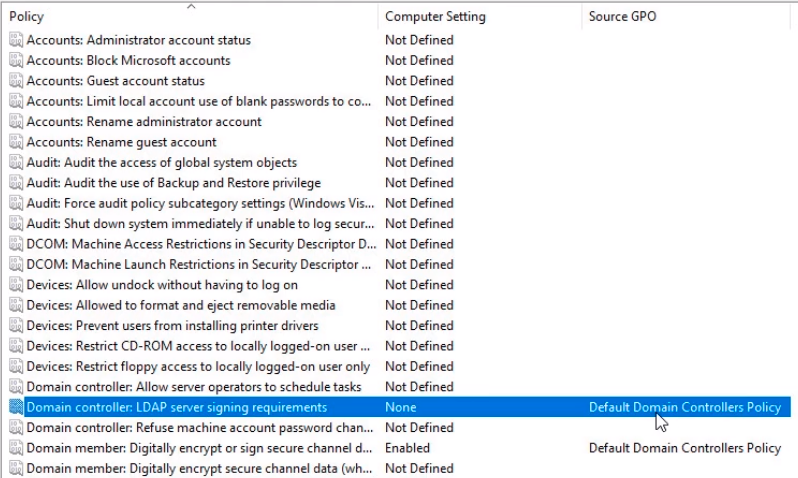Click the policy icon beside Accounts: Administrator account status
Viewport: 798px width, 478px height.
(16, 40)
